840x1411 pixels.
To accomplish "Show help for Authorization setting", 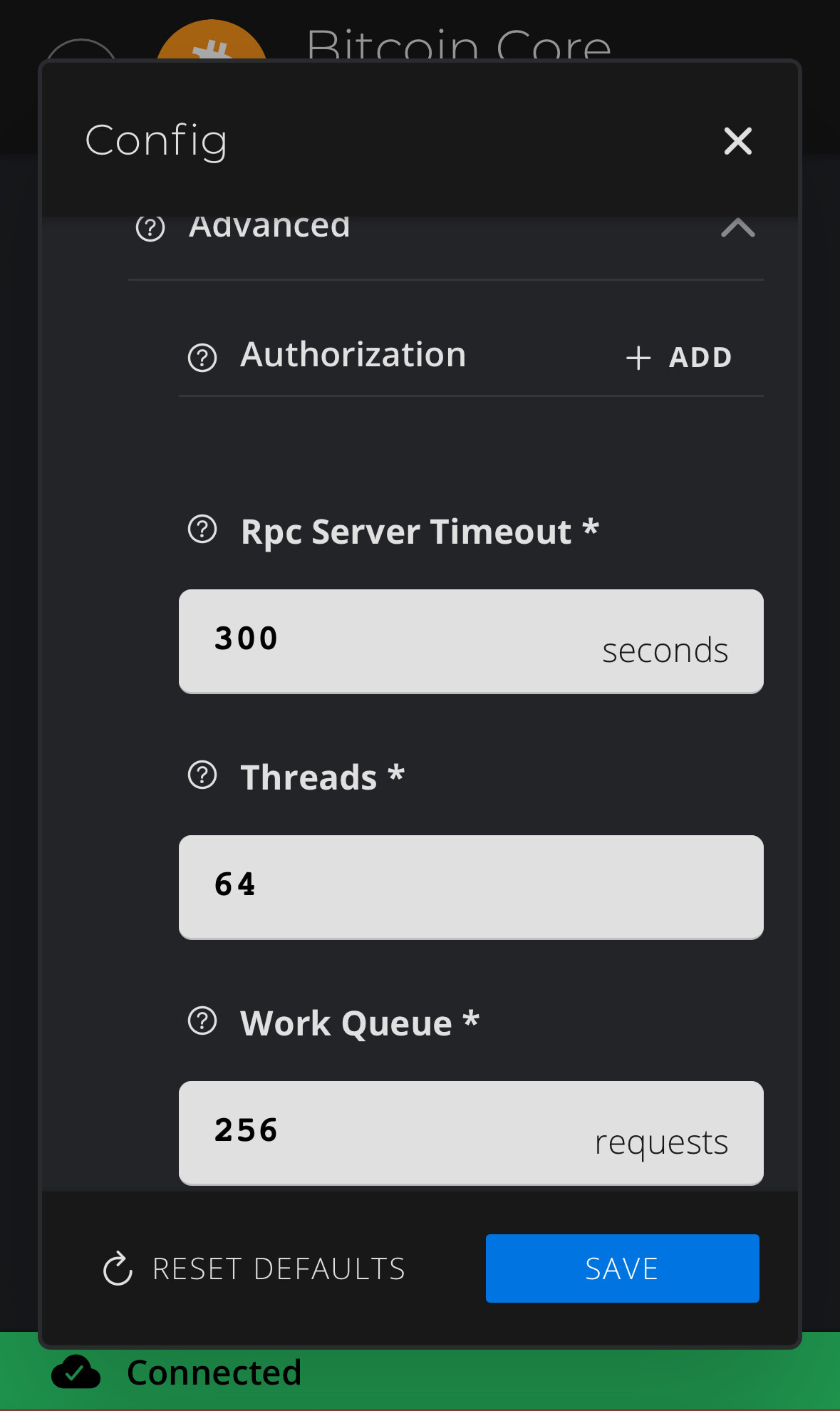I will tap(202, 358).
